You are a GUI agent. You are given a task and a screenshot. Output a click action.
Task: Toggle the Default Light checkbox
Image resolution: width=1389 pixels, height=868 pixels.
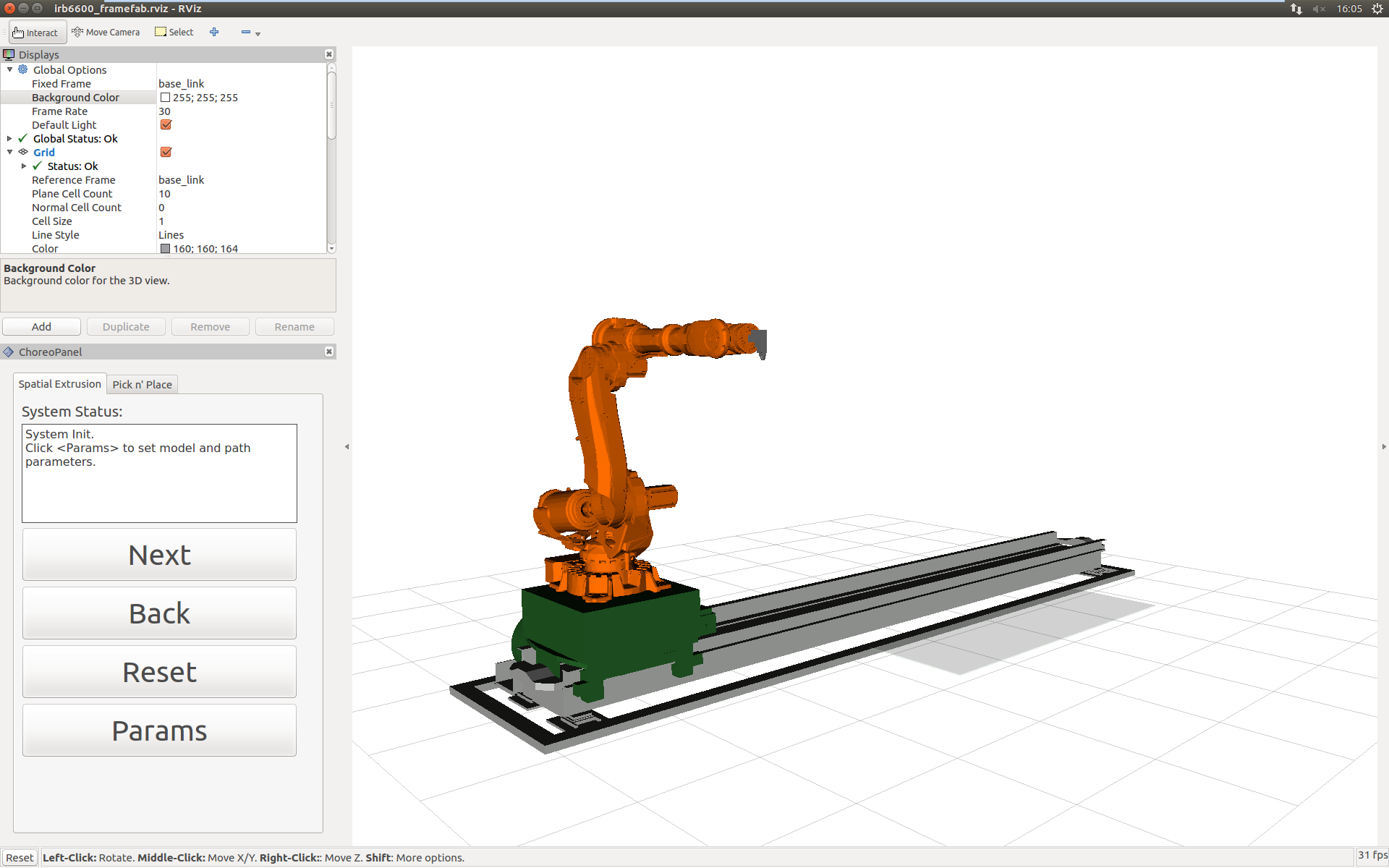coord(164,124)
